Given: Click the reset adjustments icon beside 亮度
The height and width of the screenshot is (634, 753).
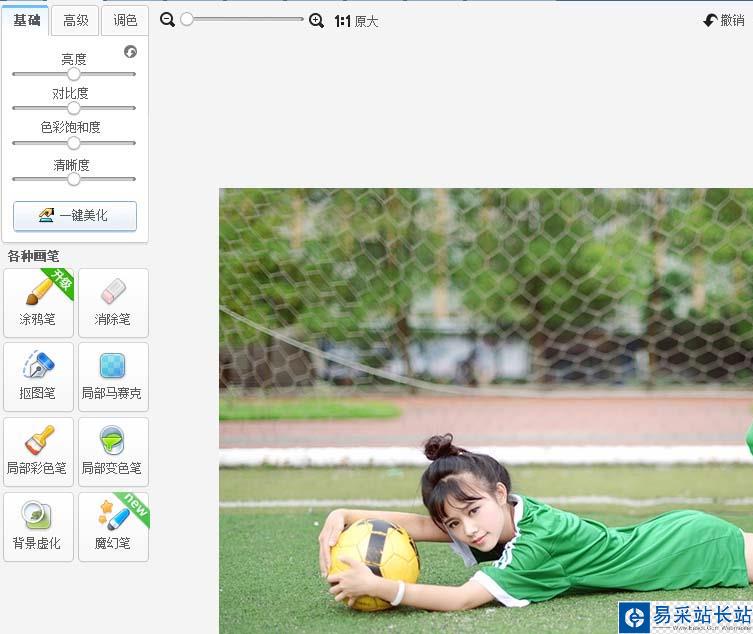Looking at the screenshot, I should tap(130, 51).
